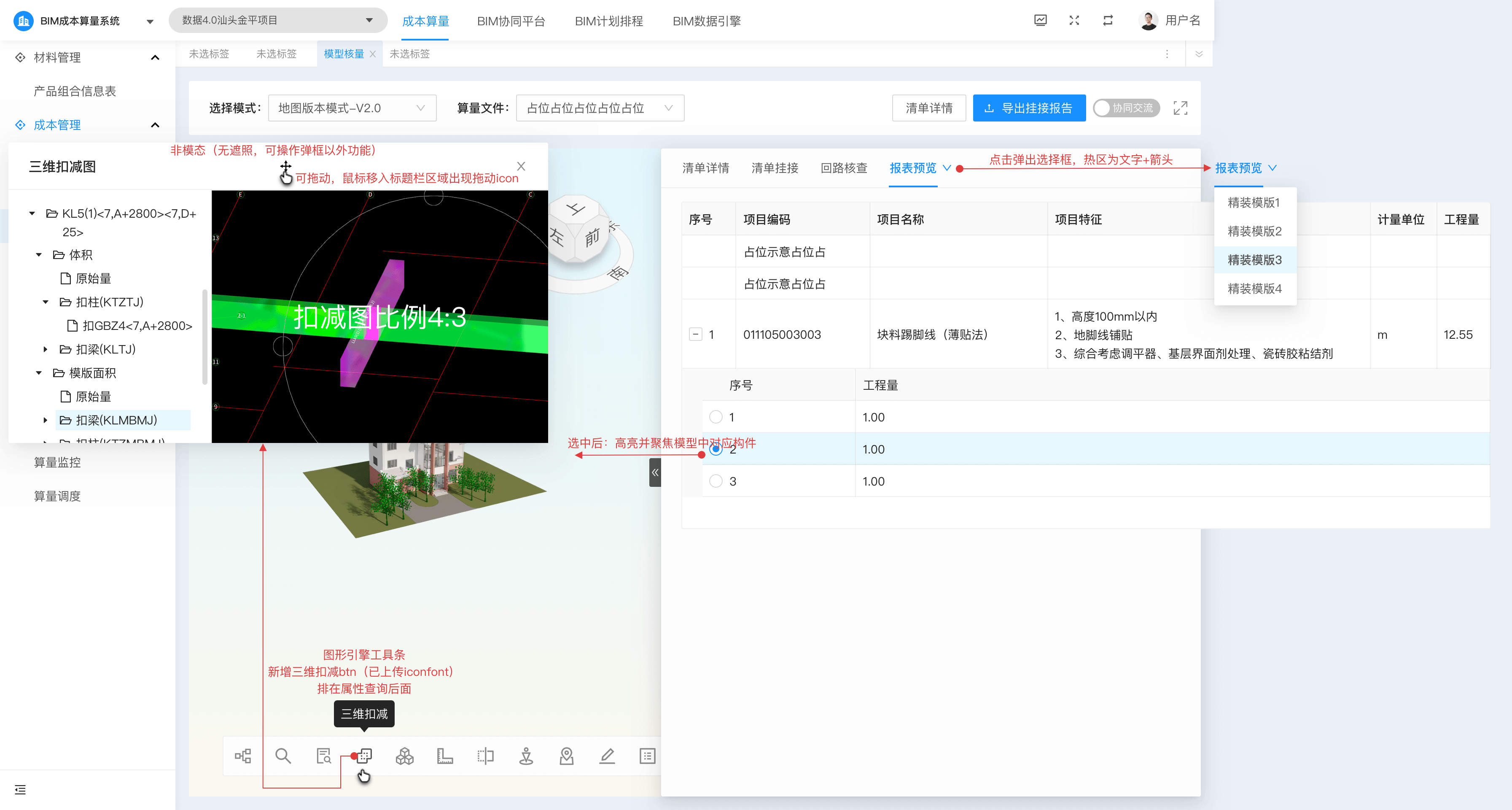Screen dimensions: 1512x810
Task: Click the section/mirror cut tool icon
Action: tap(485, 756)
